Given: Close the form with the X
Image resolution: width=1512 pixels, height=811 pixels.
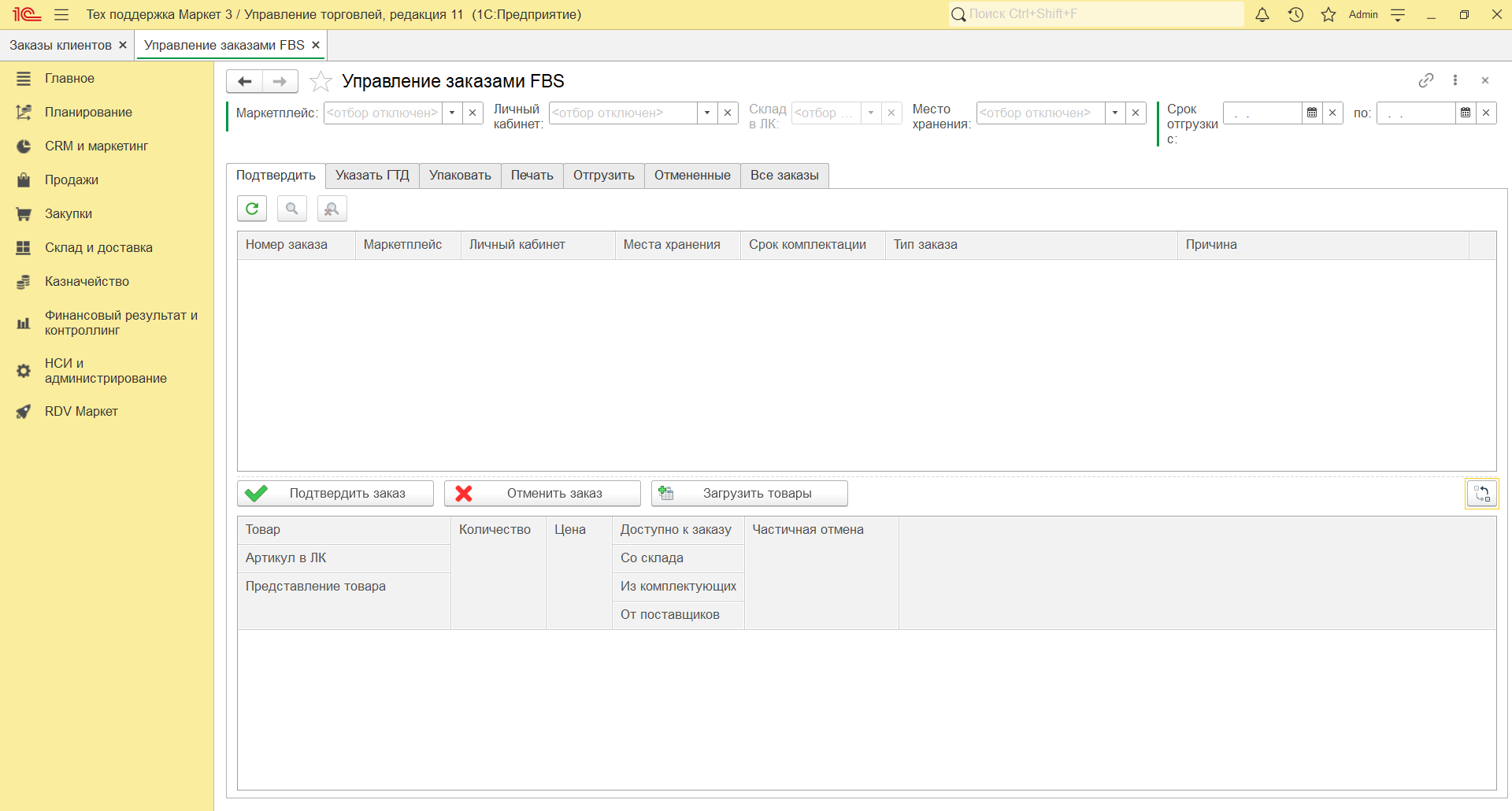Looking at the screenshot, I should (1485, 80).
